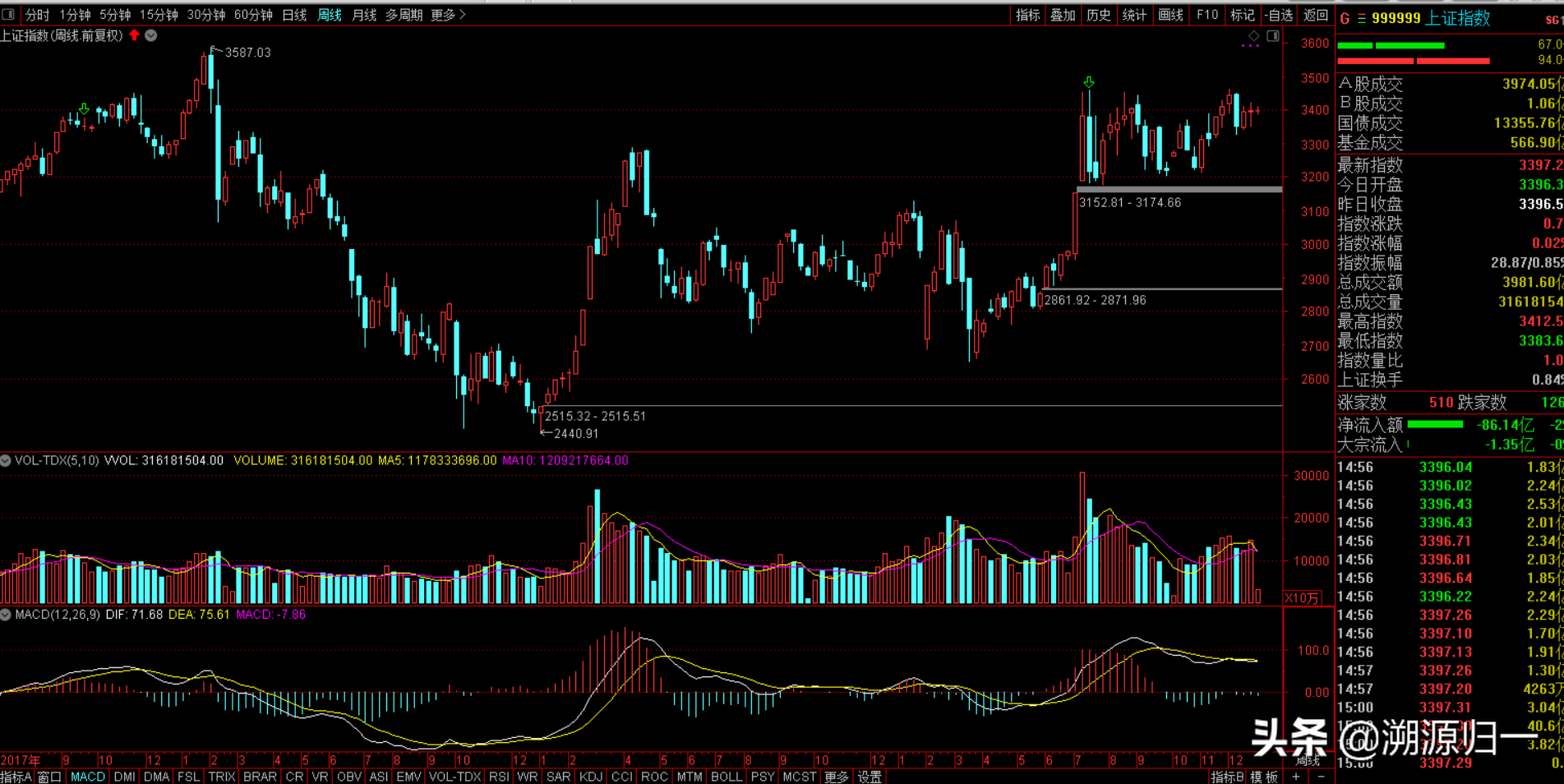Click the plus zoom icon at bottom right
The width and height of the screenshot is (1564, 784).
click(1296, 777)
